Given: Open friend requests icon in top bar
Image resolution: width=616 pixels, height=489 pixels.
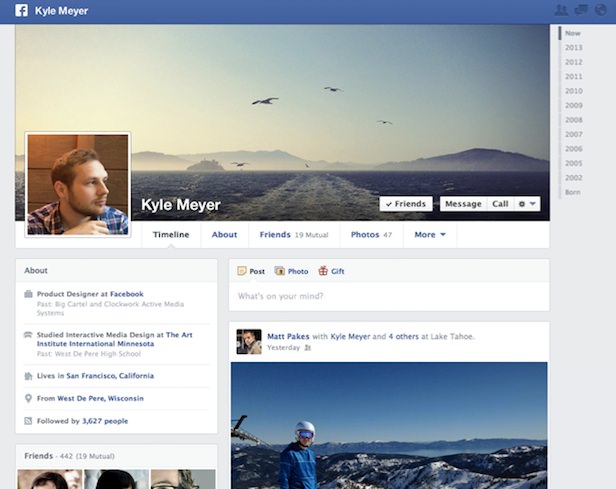Looking at the screenshot, I should (x=560, y=11).
